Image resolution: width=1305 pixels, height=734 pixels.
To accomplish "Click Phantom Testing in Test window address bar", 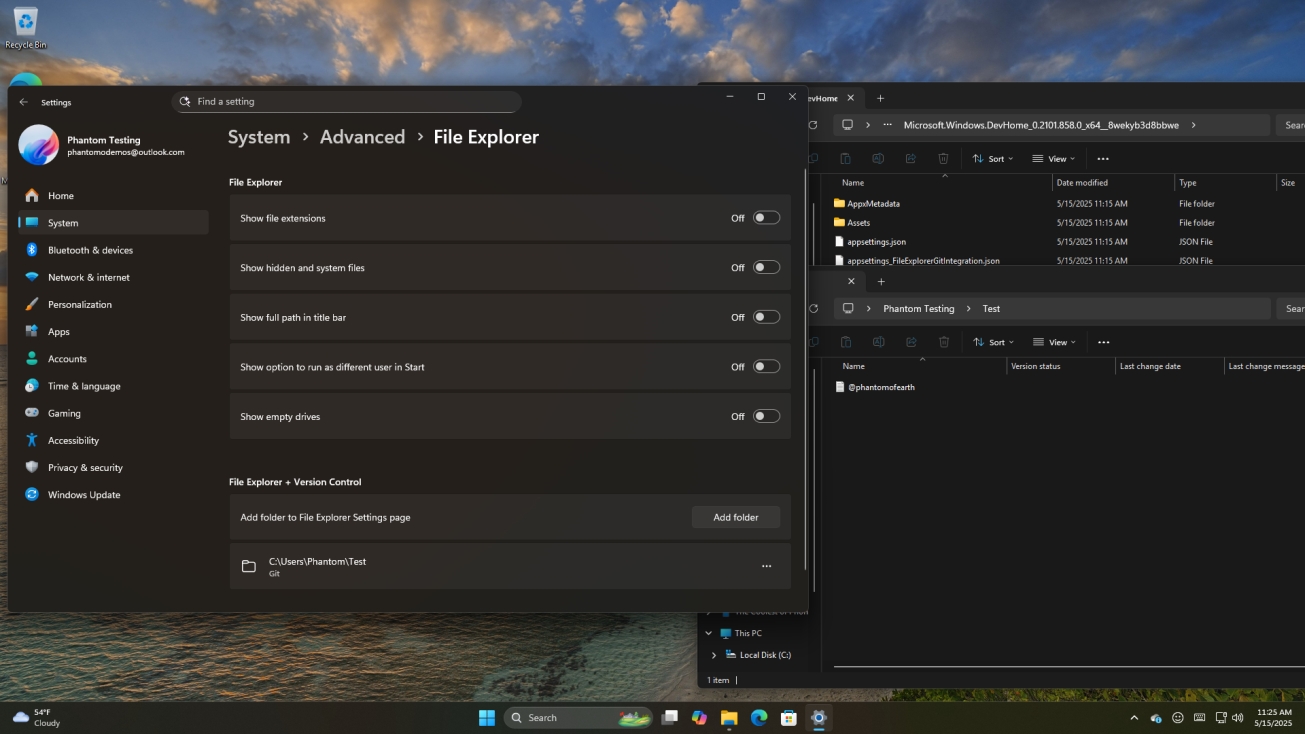I will pos(918,309).
